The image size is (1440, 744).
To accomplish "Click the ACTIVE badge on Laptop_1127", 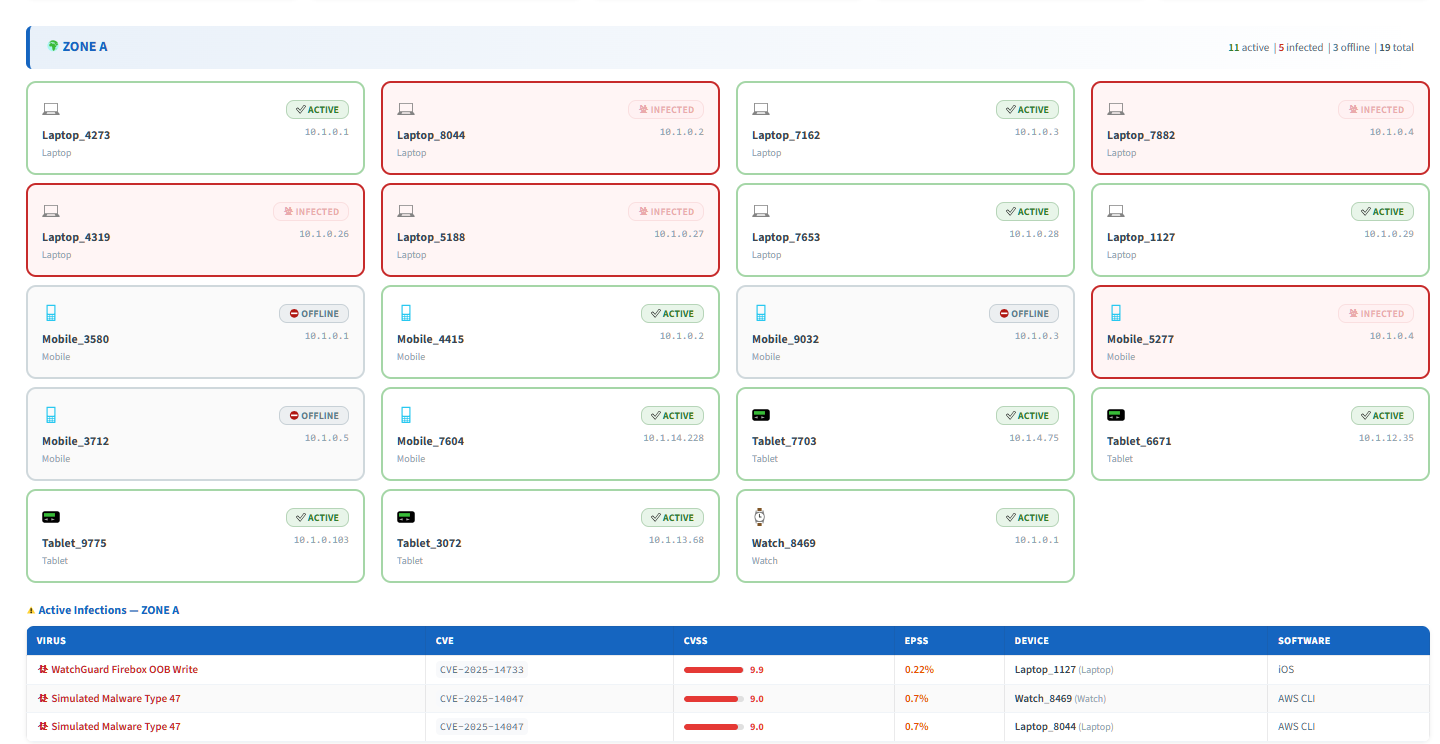I will coord(1382,212).
